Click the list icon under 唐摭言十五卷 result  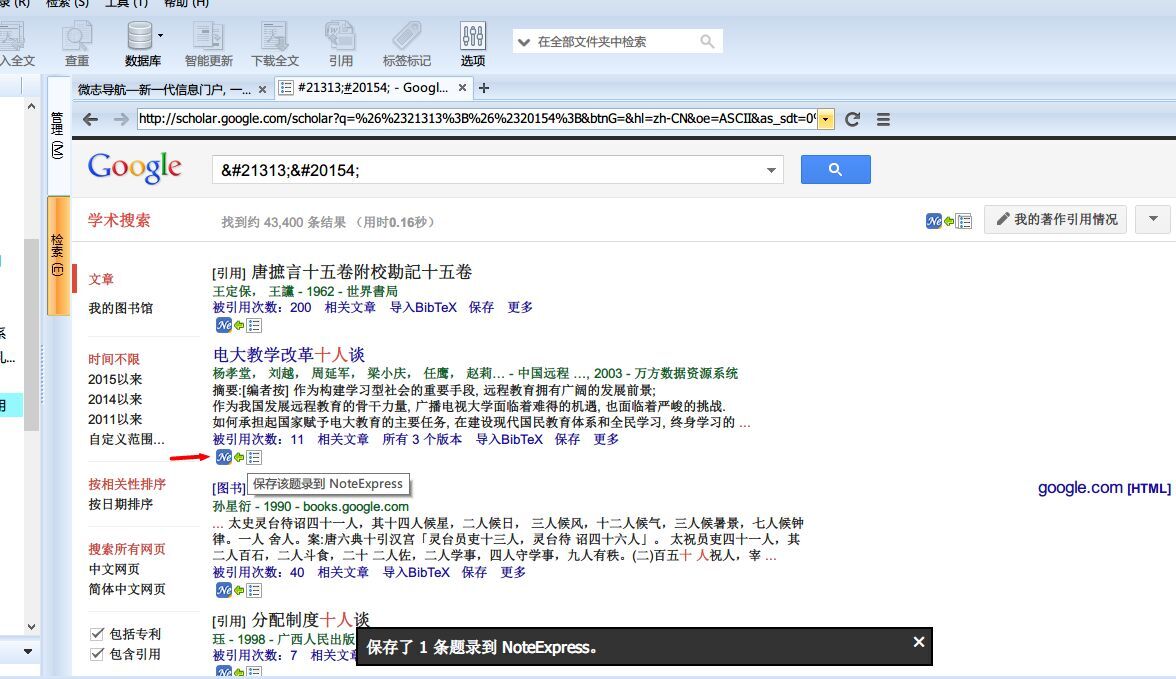254,326
